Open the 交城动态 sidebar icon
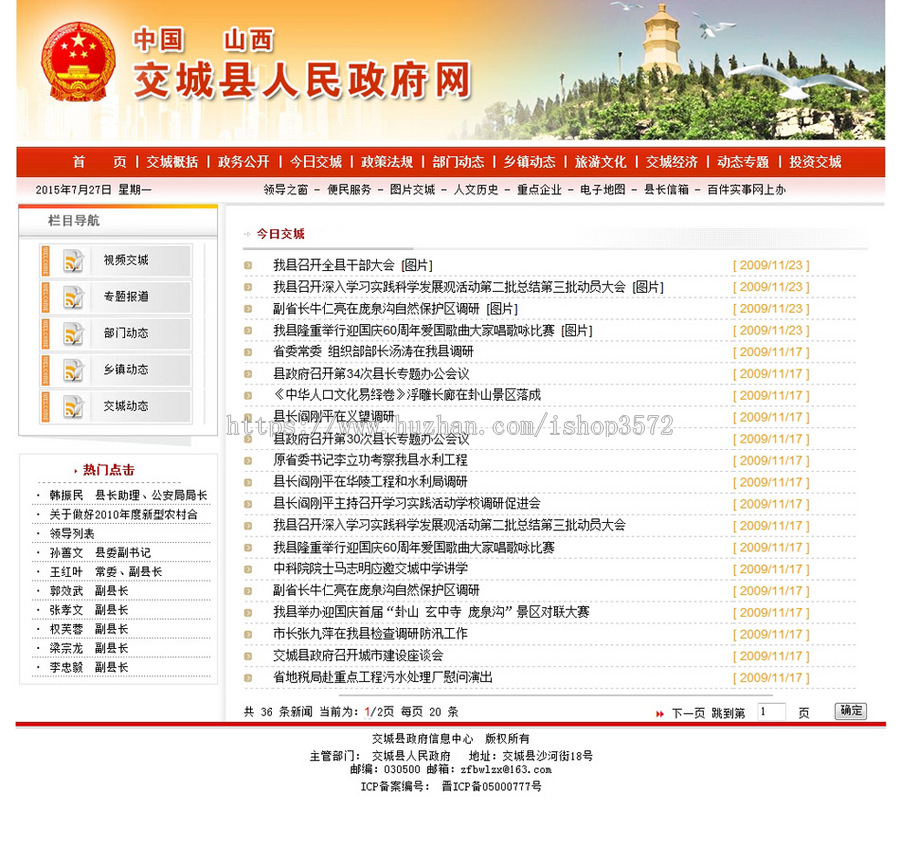Screen dimensions: 900x846 (72, 406)
